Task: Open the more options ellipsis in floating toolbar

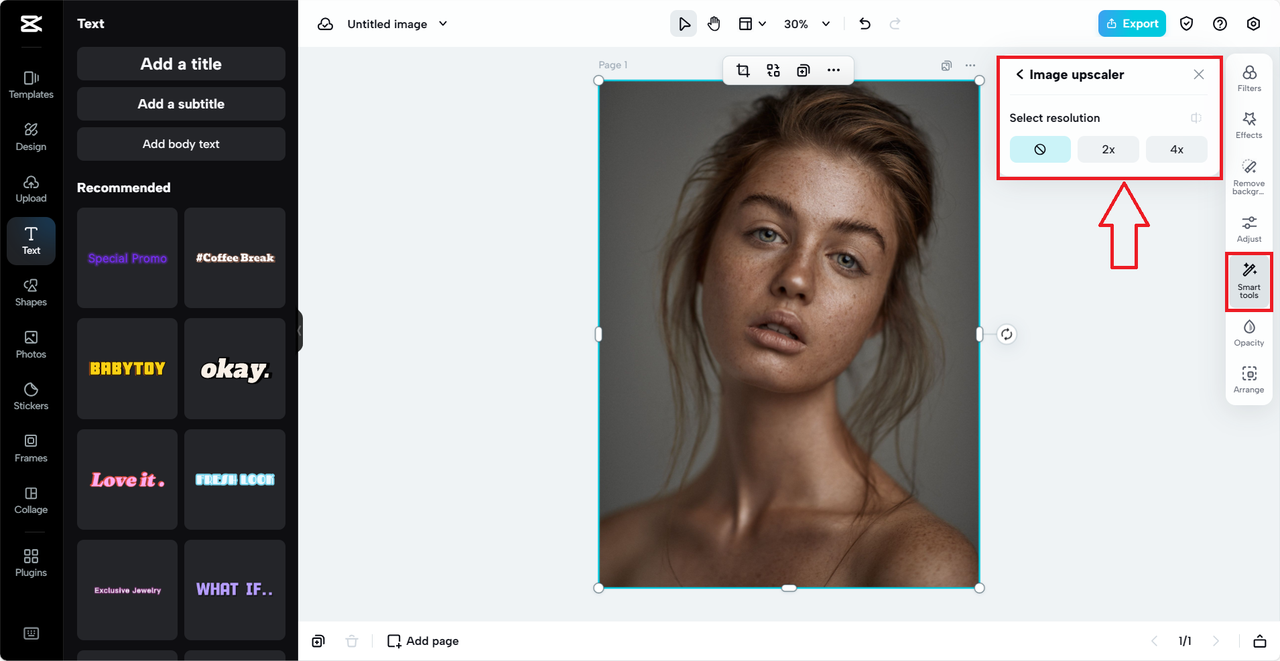Action: 833,70
